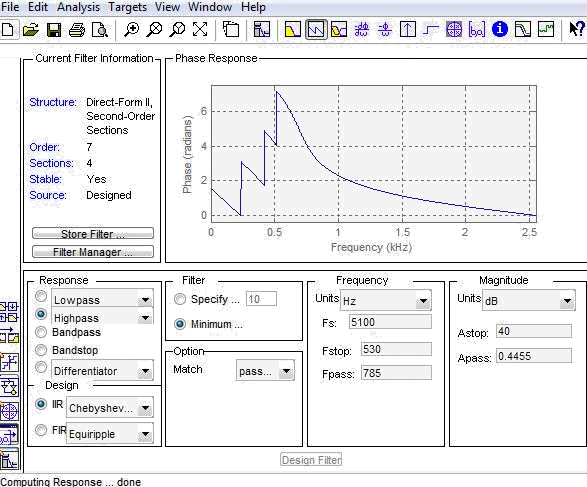Screen dimensions: 587x487
Task: Click the New session icon
Action: click(8, 29)
